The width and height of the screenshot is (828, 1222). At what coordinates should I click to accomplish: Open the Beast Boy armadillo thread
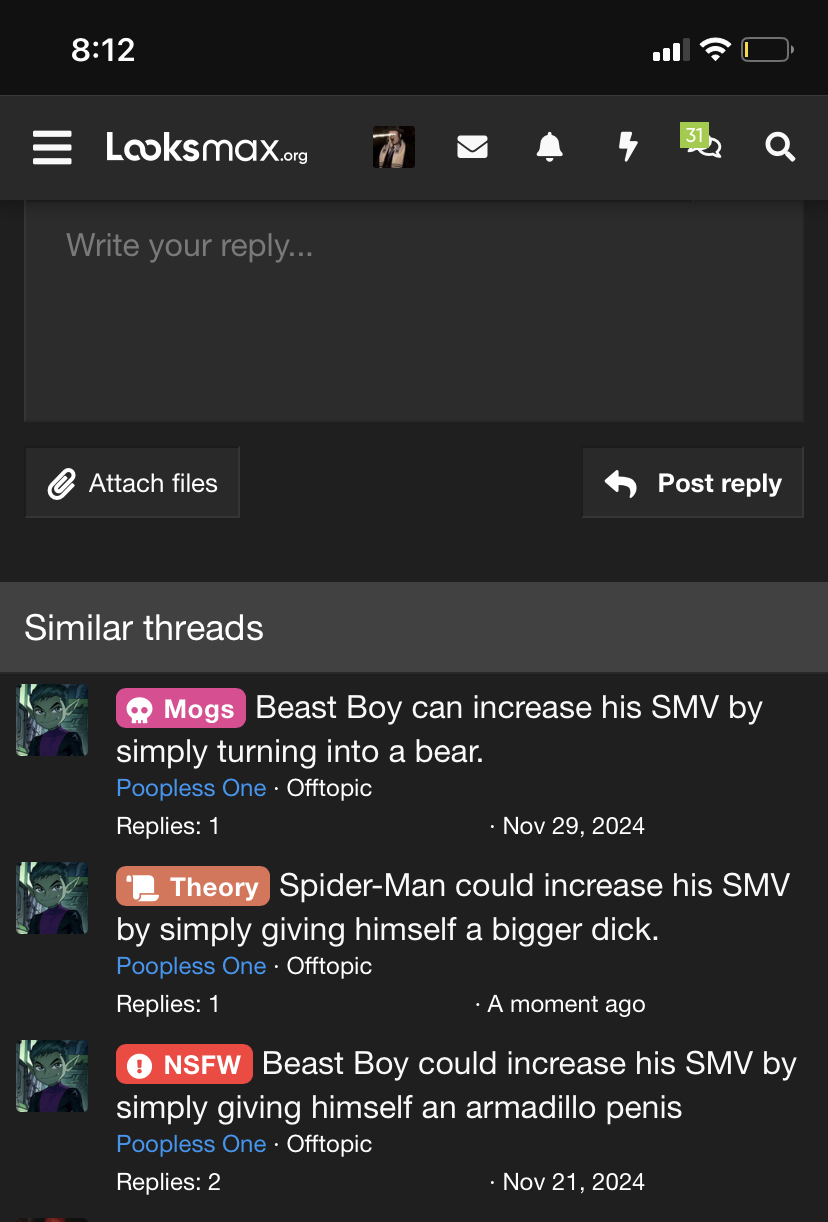click(456, 1085)
